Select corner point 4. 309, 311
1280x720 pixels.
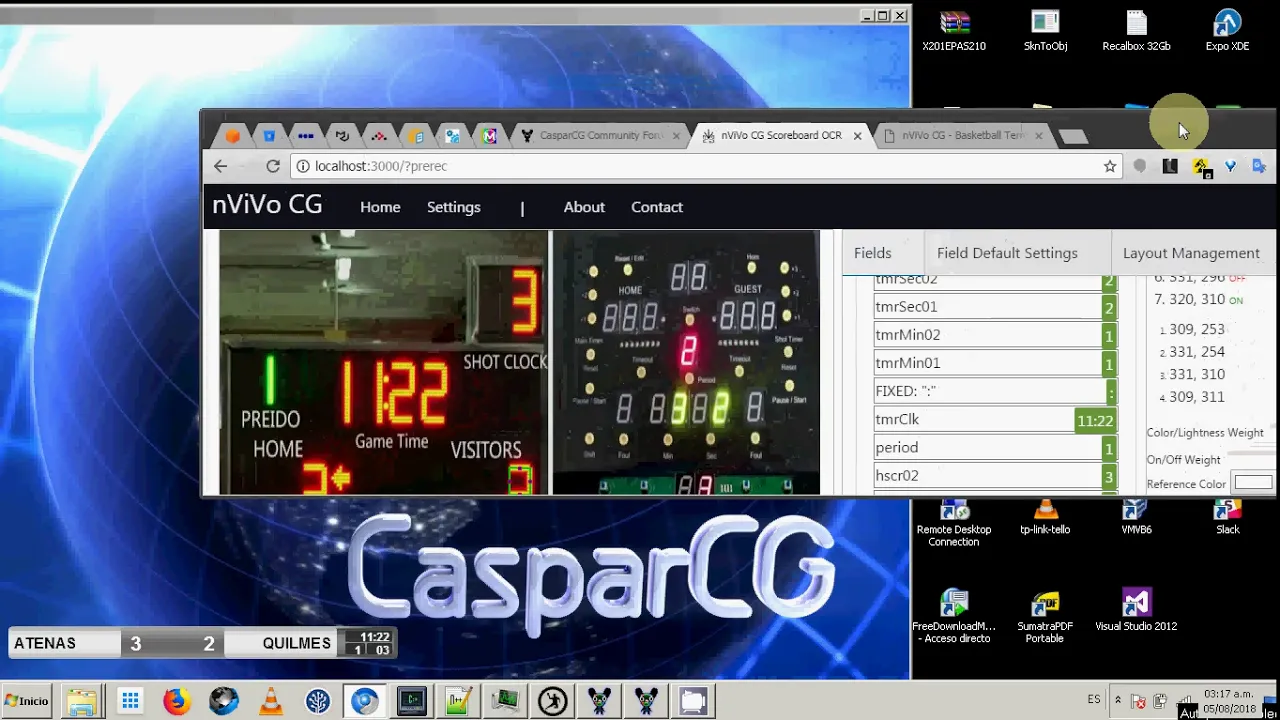click(x=1192, y=397)
